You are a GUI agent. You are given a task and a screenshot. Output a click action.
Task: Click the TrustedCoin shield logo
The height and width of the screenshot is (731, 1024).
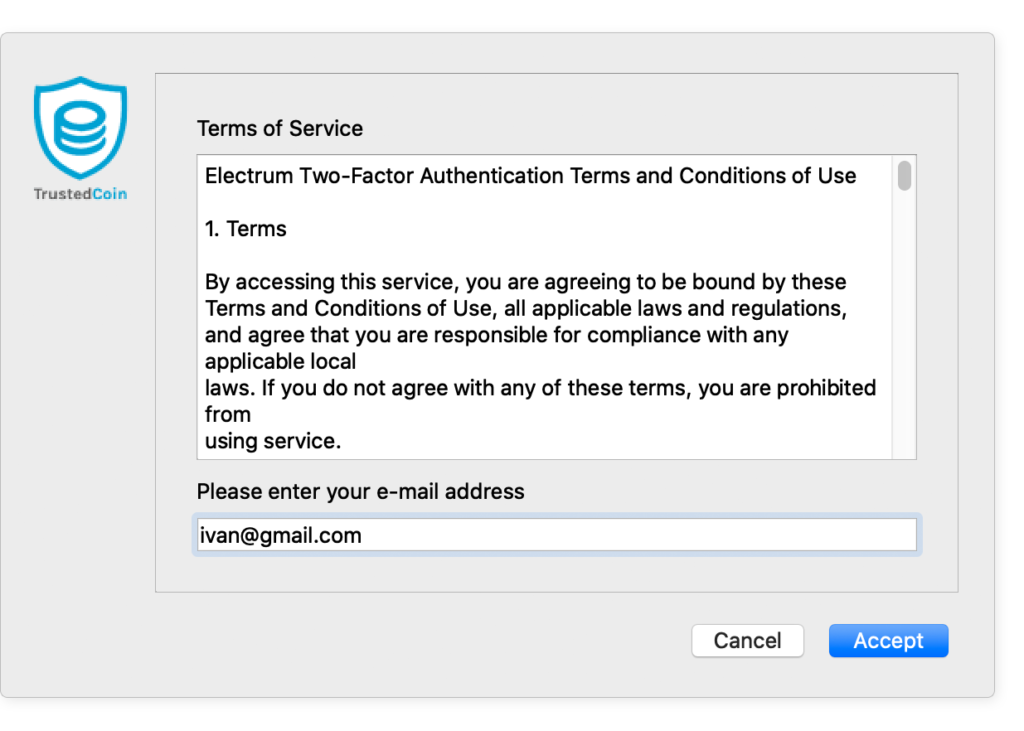pos(80,127)
